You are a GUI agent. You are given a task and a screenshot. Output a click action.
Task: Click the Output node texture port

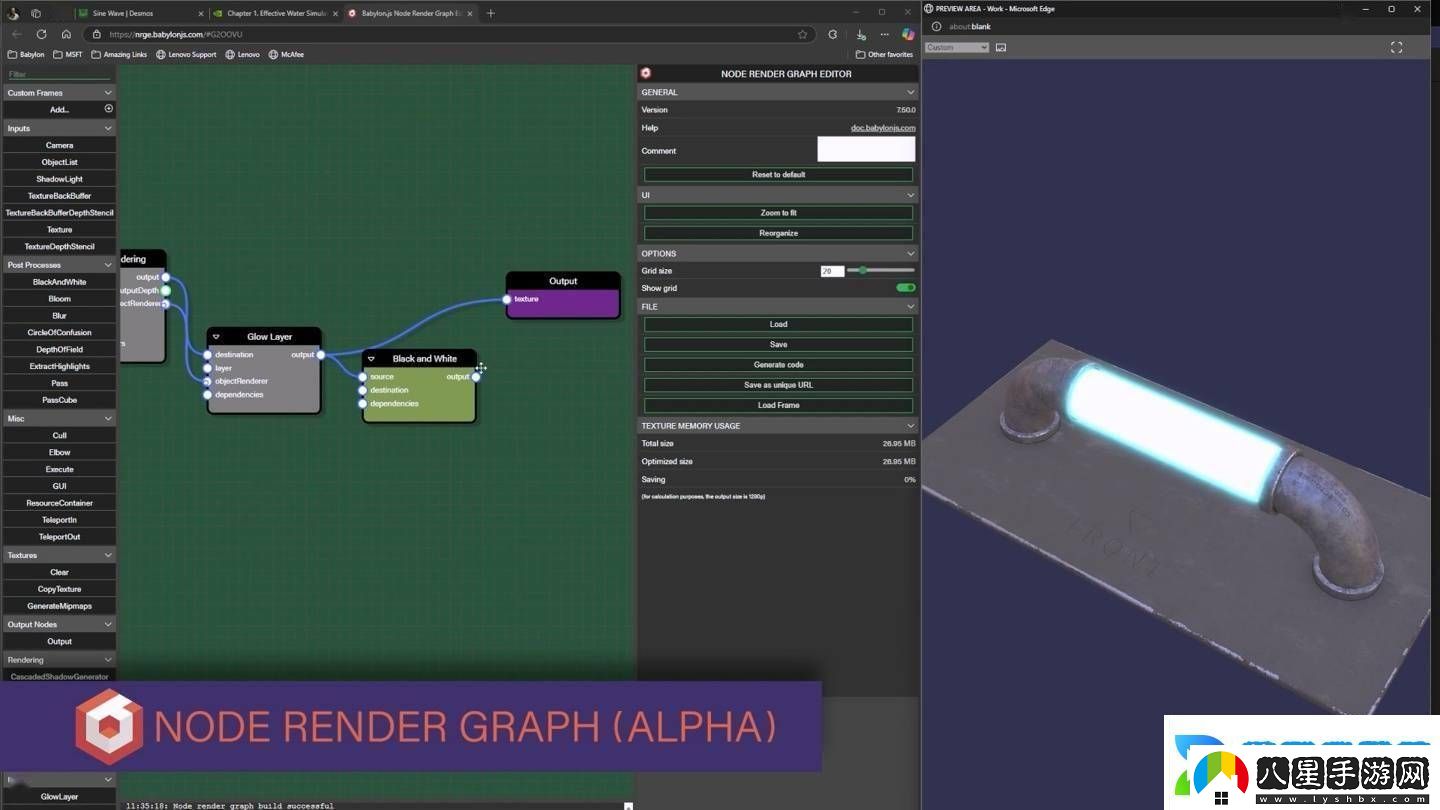click(x=507, y=299)
